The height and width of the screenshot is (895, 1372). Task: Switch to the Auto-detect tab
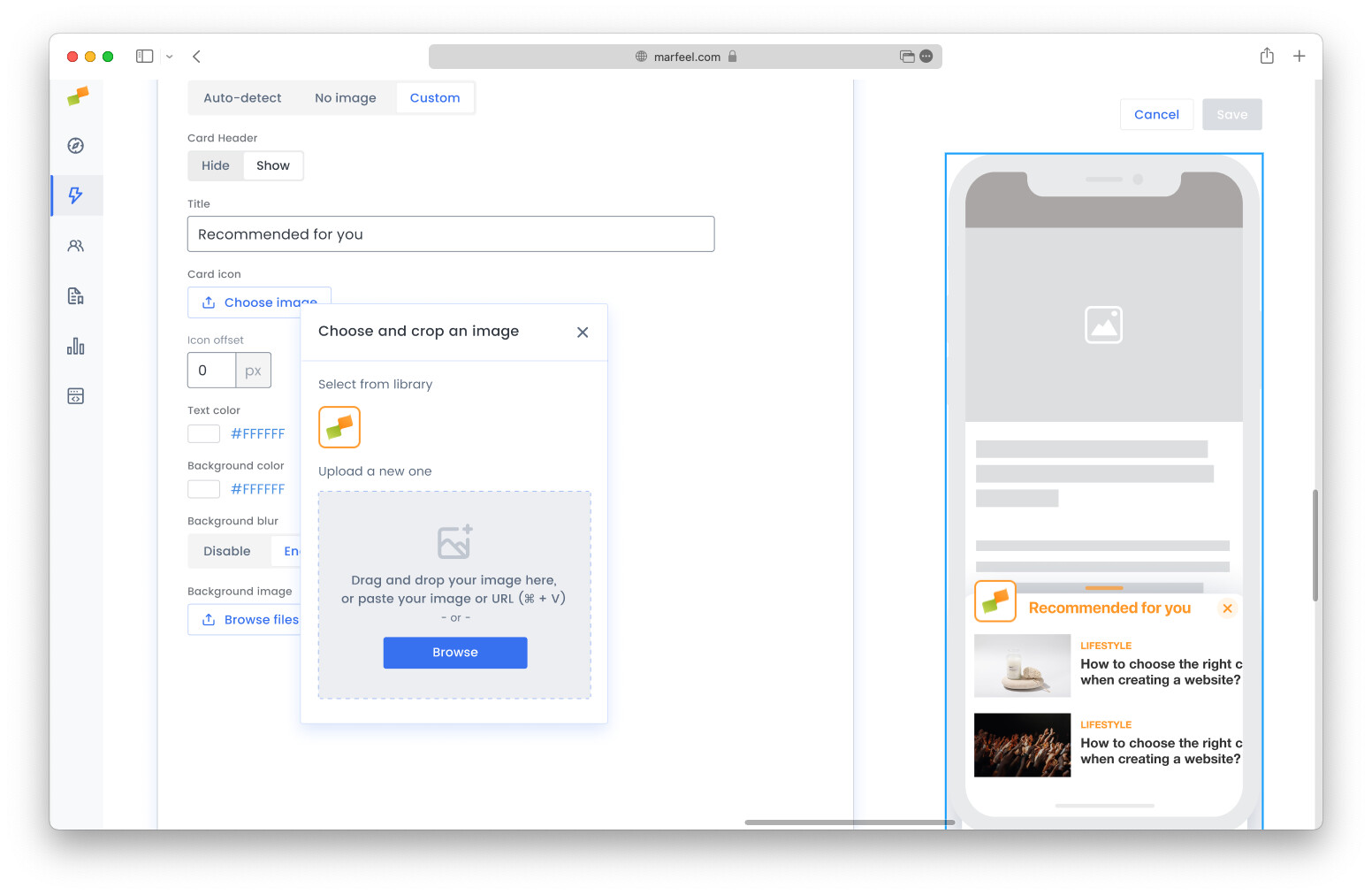pyautogui.click(x=242, y=98)
